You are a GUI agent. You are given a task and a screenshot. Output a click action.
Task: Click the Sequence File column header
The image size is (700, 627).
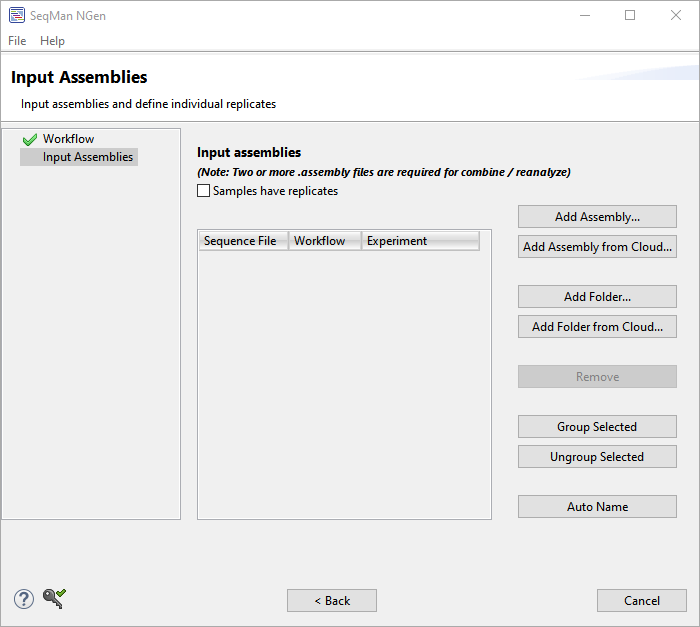(x=240, y=241)
